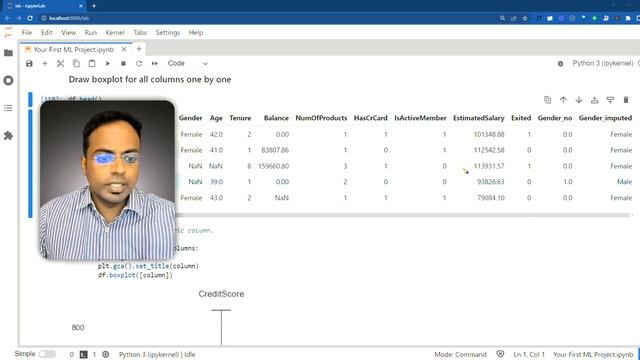
Task: Open the Settings menu
Action: pos(167,33)
